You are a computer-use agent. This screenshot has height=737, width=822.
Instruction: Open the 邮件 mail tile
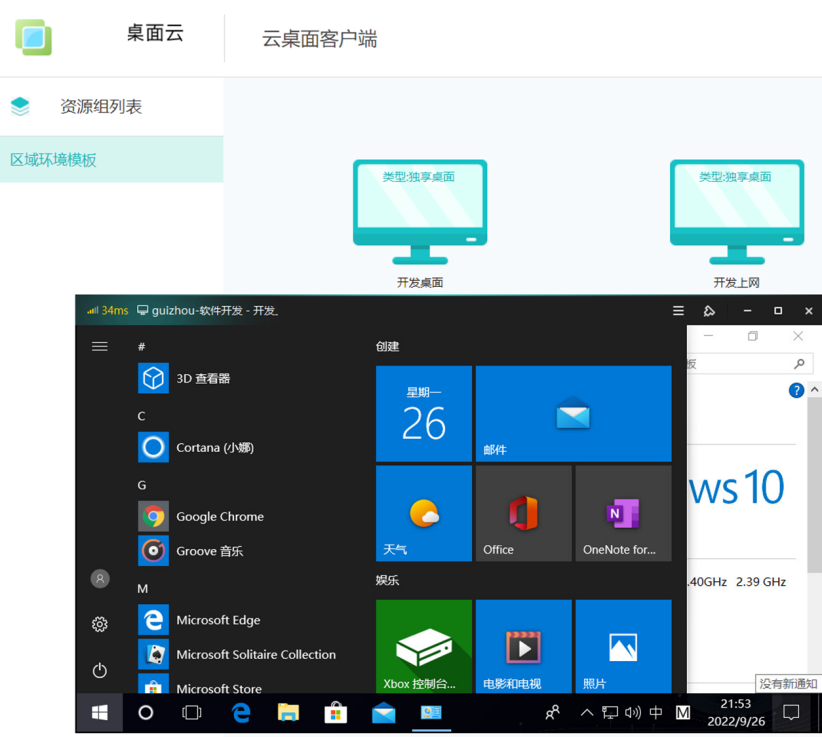tap(574, 414)
